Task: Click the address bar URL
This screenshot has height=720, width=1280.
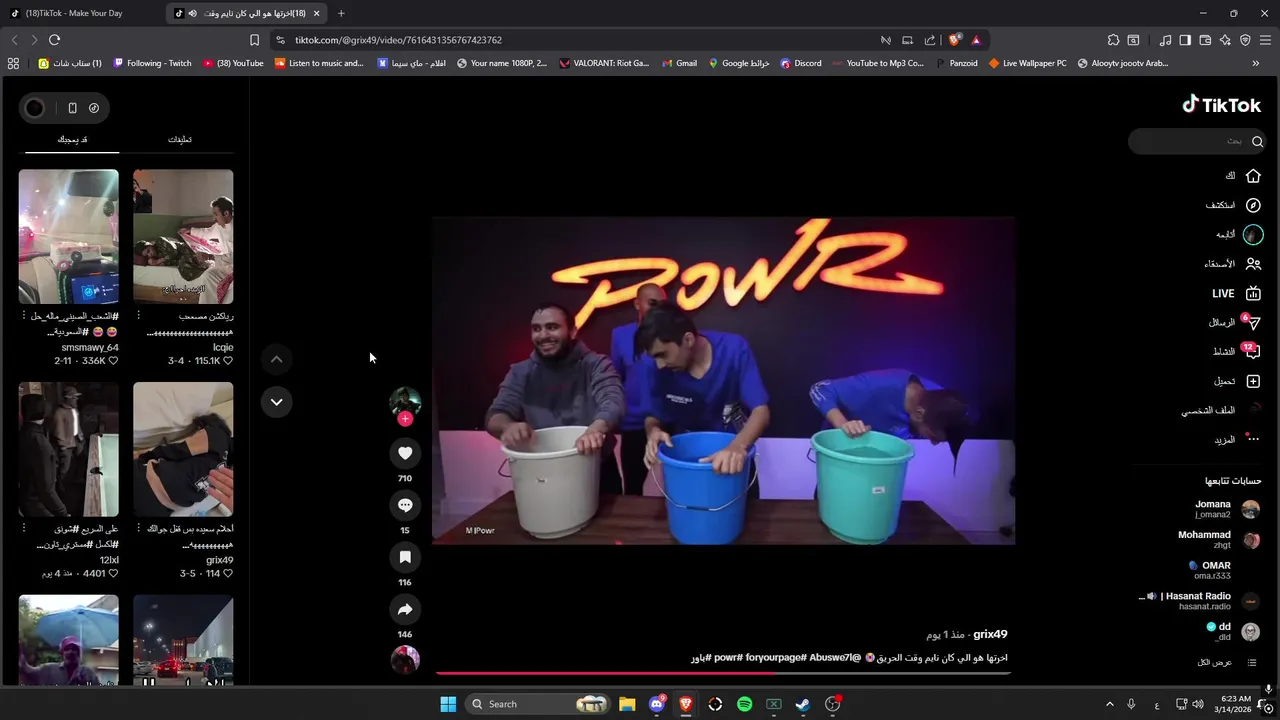Action: 398,40
